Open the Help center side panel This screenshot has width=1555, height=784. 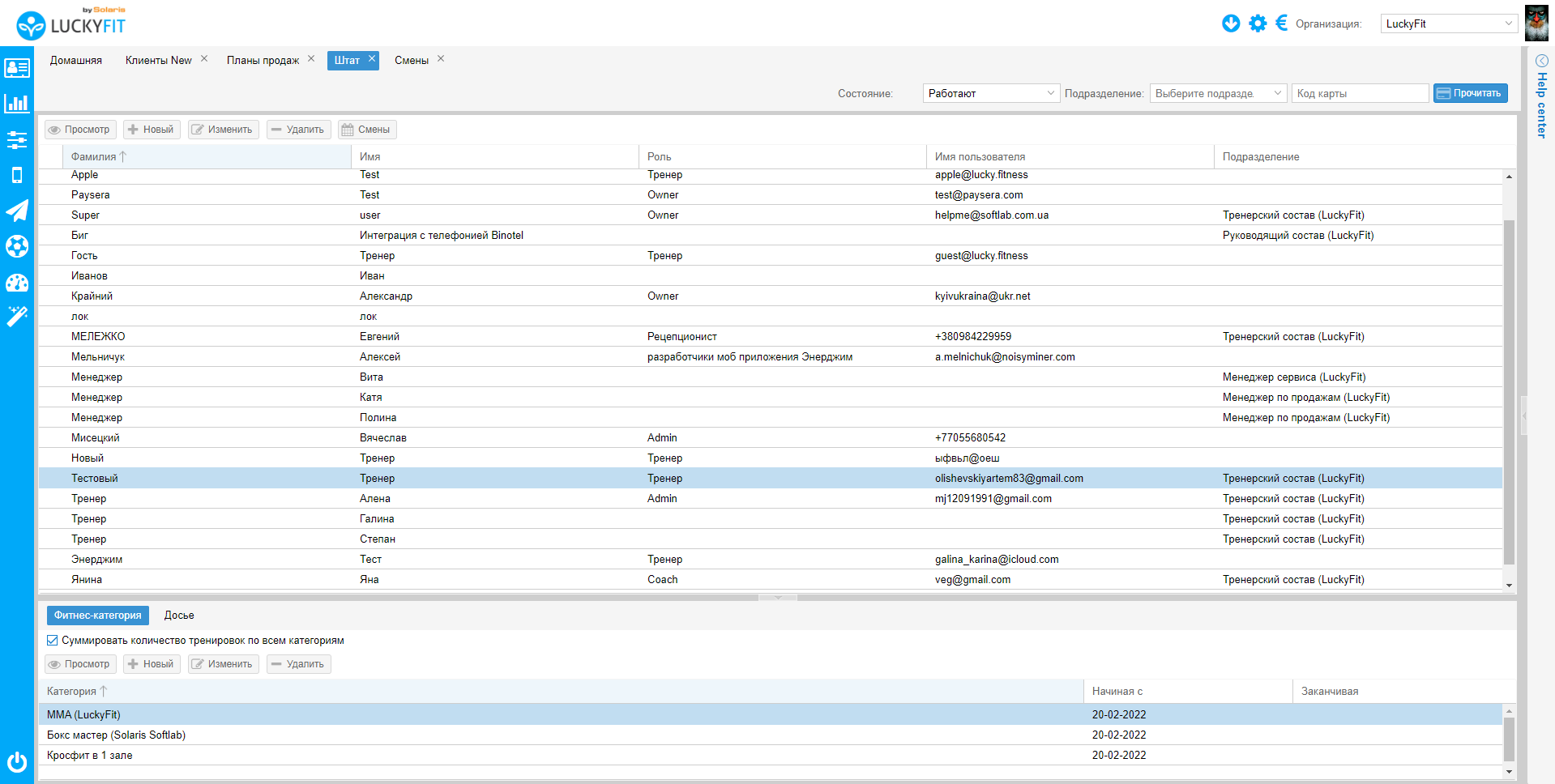1541,96
